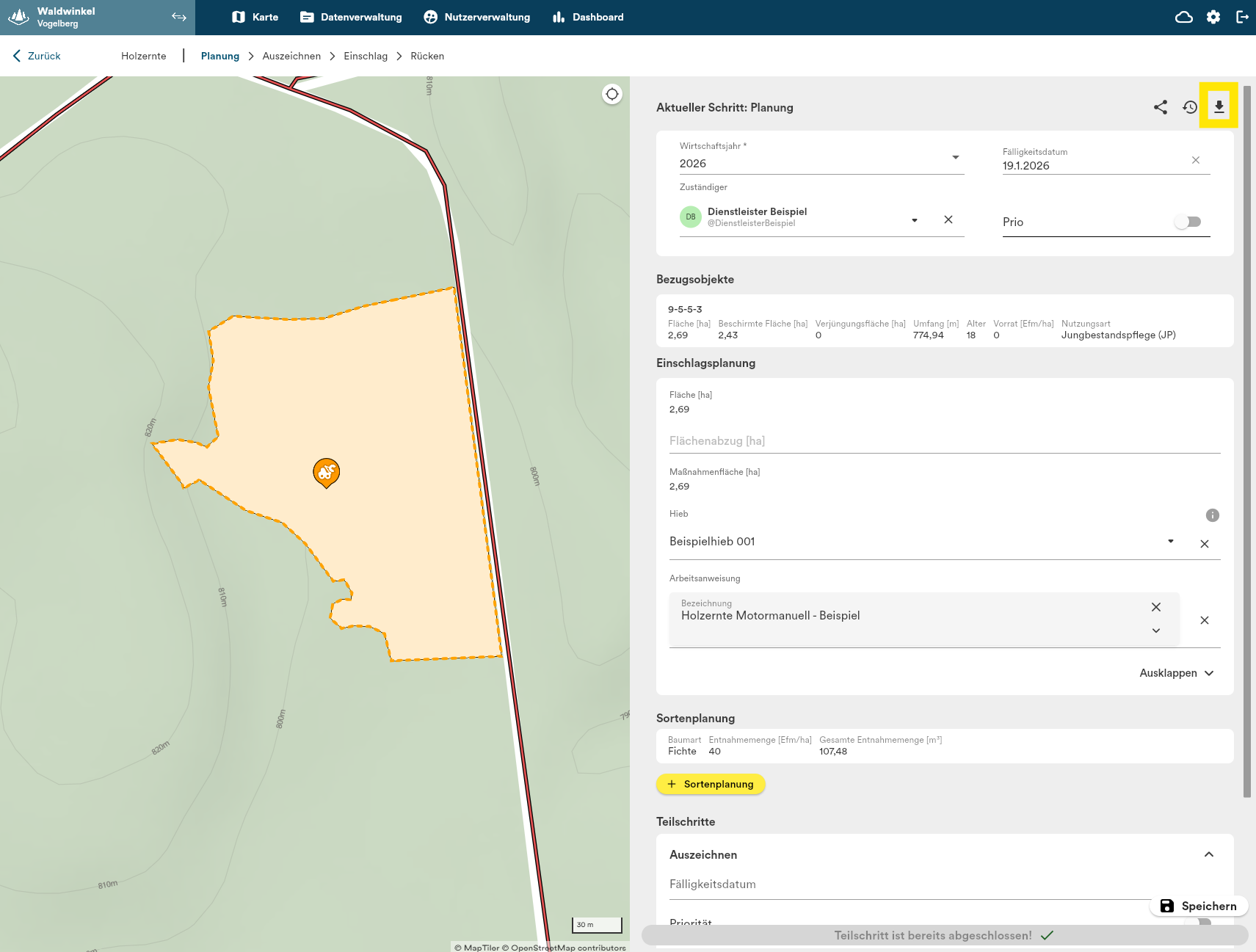
Task: Toggle the Prio switch
Action: [1188, 222]
